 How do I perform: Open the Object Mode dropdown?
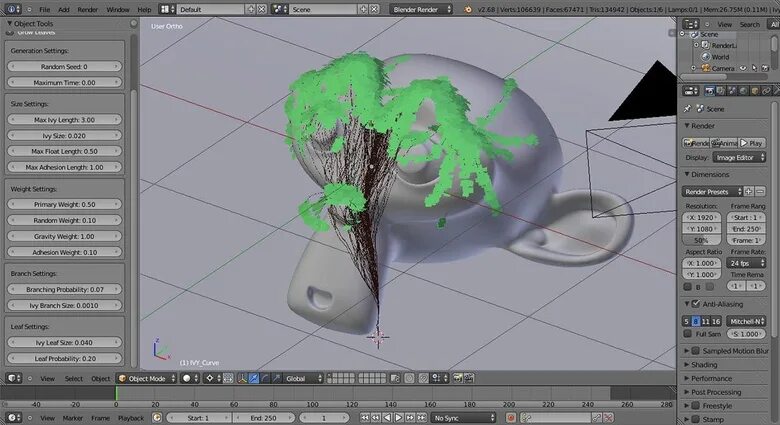(x=147, y=378)
